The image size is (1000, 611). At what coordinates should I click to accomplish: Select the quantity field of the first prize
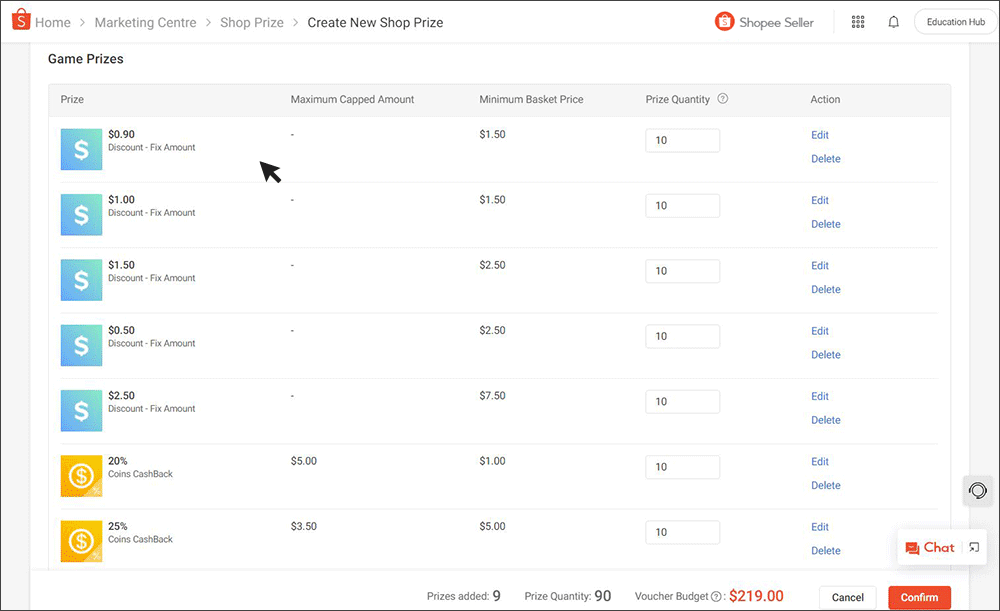(x=682, y=140)
